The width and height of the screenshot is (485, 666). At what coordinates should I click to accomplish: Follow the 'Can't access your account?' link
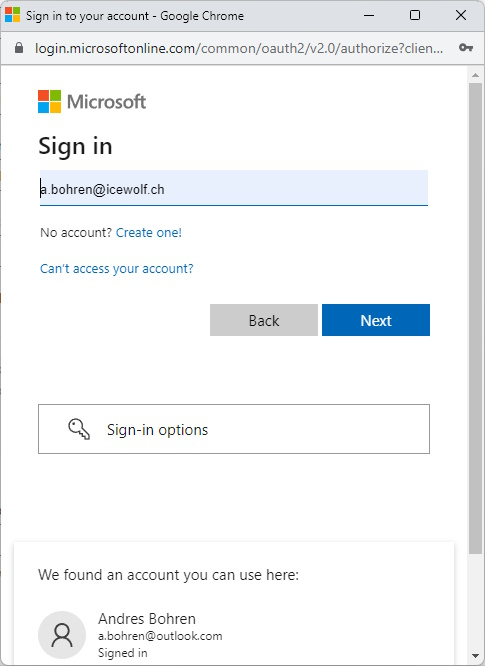(x=116, y=269)
